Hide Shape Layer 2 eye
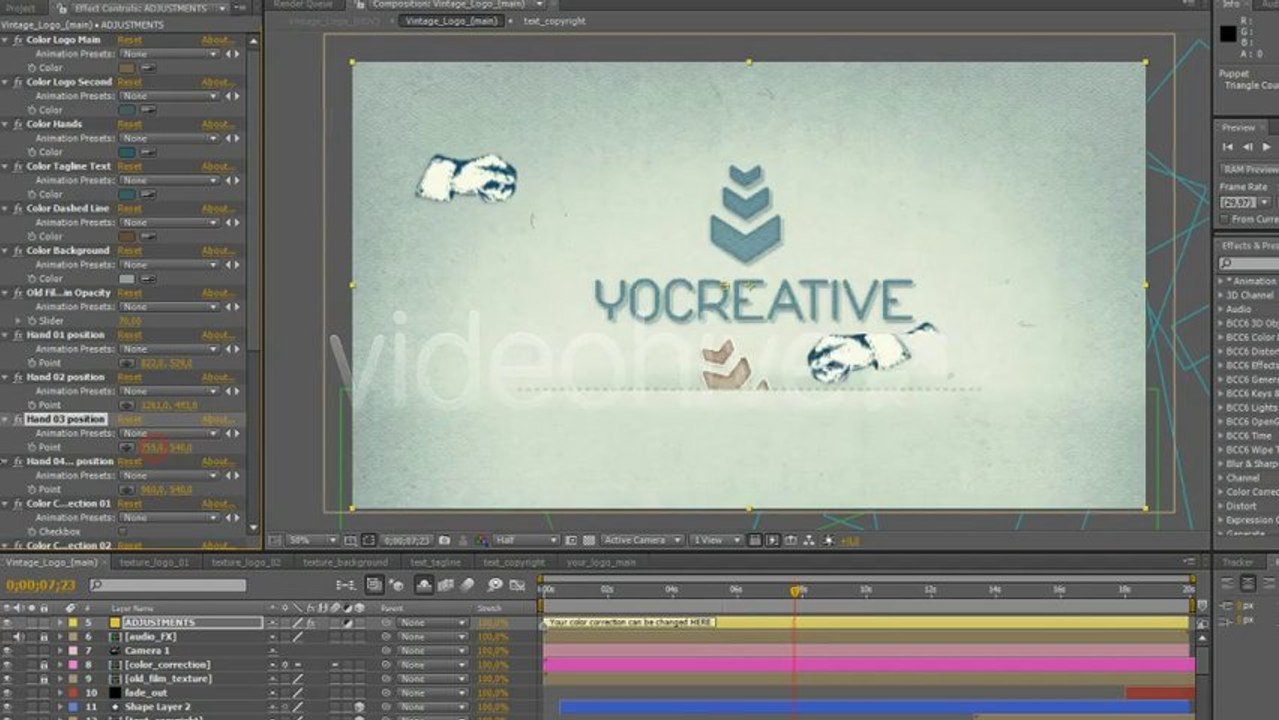 point(8,706)
